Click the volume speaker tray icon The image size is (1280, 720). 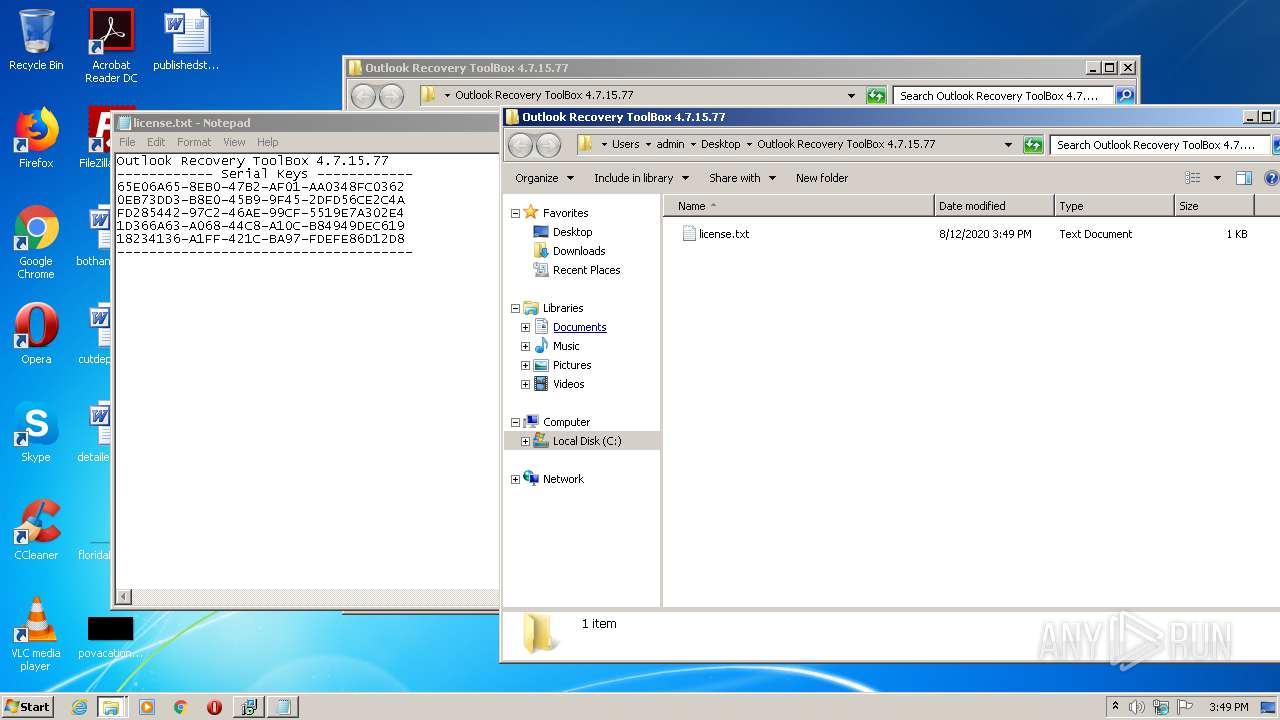(x=1137, y=707)
